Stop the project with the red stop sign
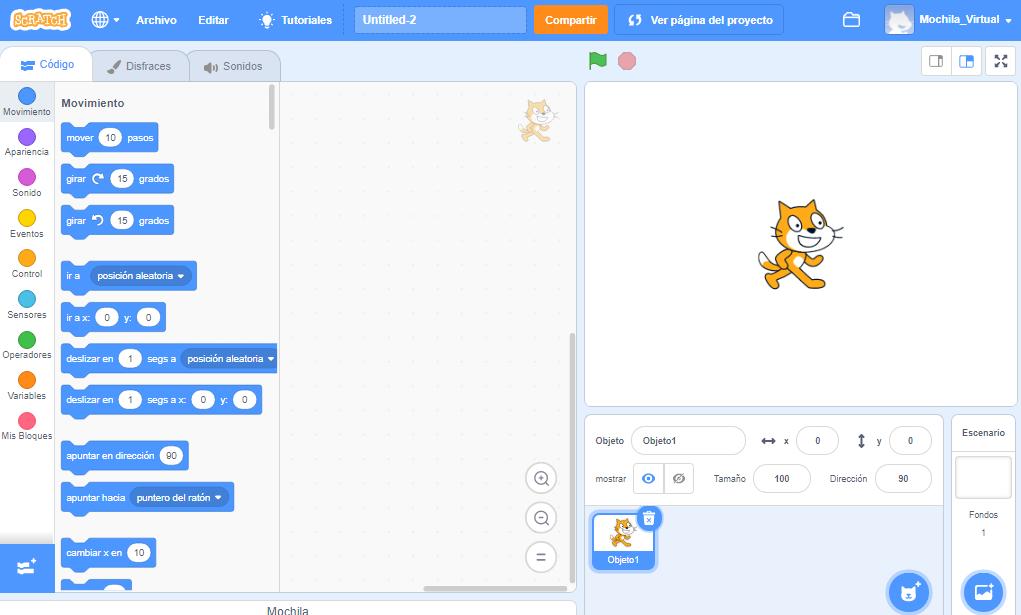The width and height of the screenshot is (1021, 615). coord(626,61)
